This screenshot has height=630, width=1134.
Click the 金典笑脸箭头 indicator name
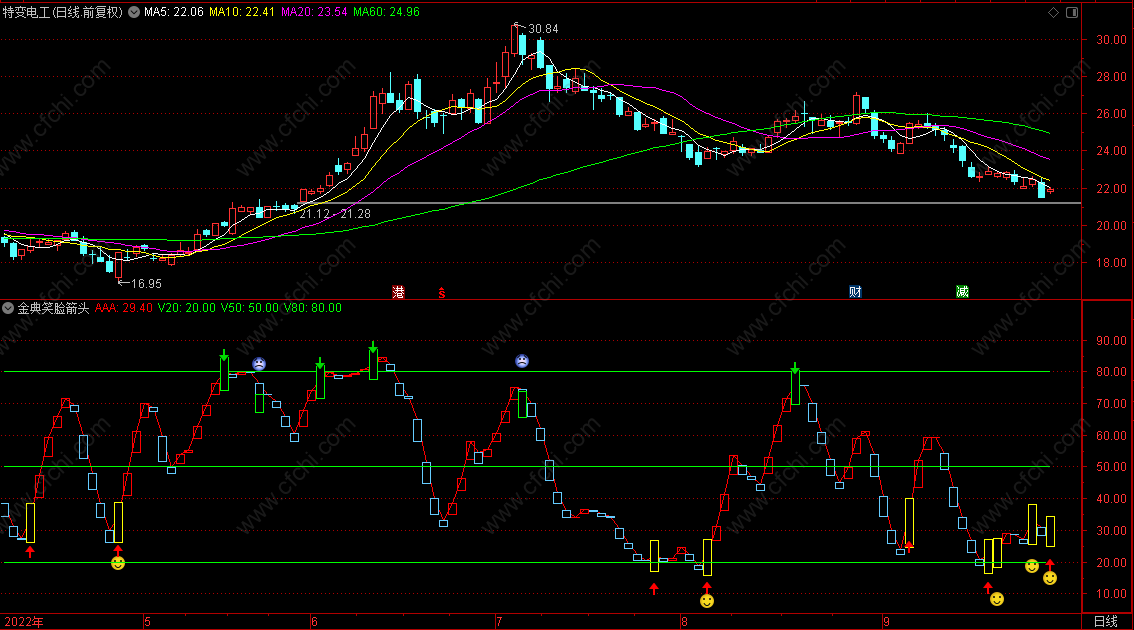[54, 308]
